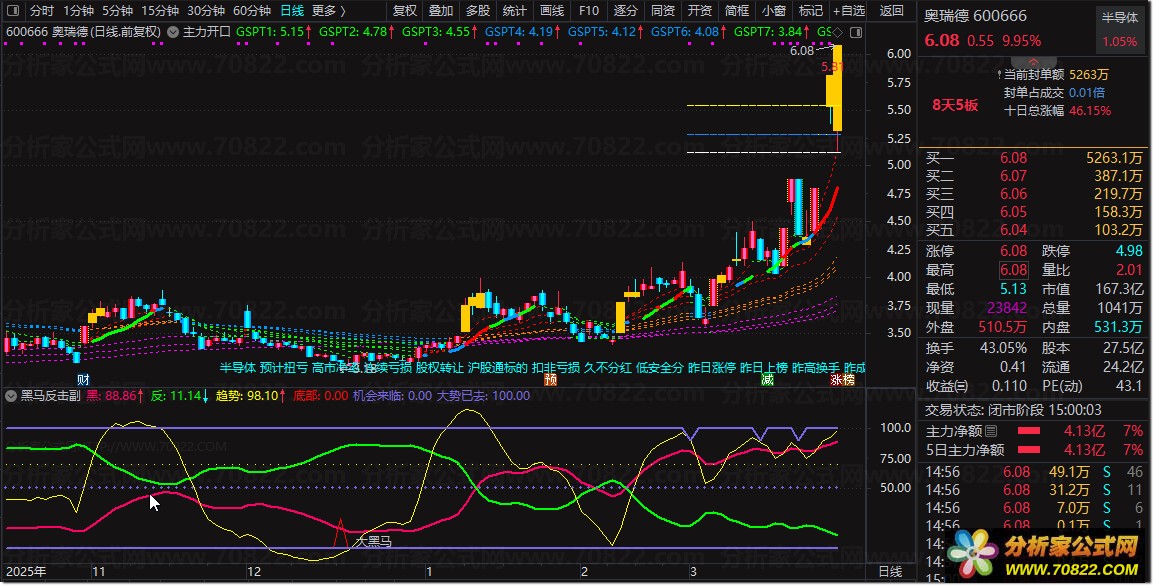Click the 日线 label at the bottom right
The height and width of the screenshot is (586, 1155).
pyautogui.click(x=891, y=572)
